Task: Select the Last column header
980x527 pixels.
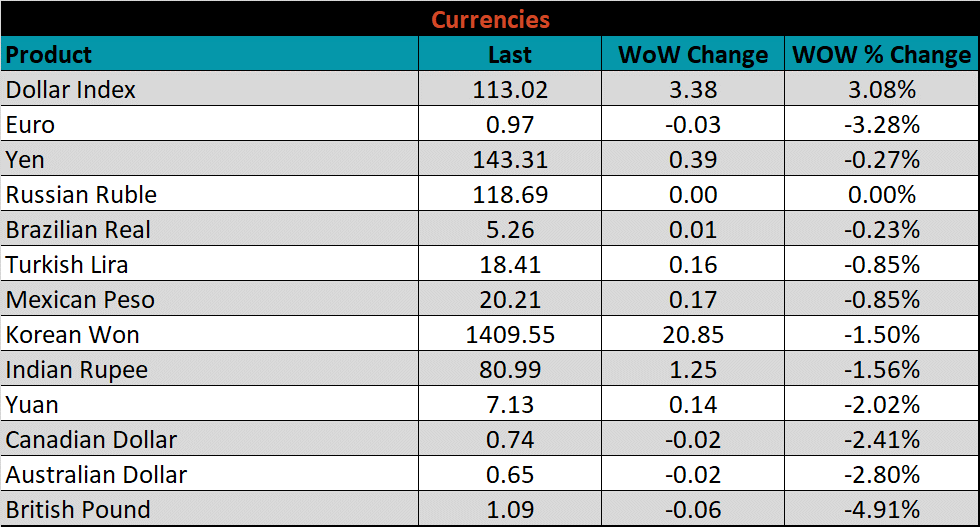Action: [x=510, y=54]
